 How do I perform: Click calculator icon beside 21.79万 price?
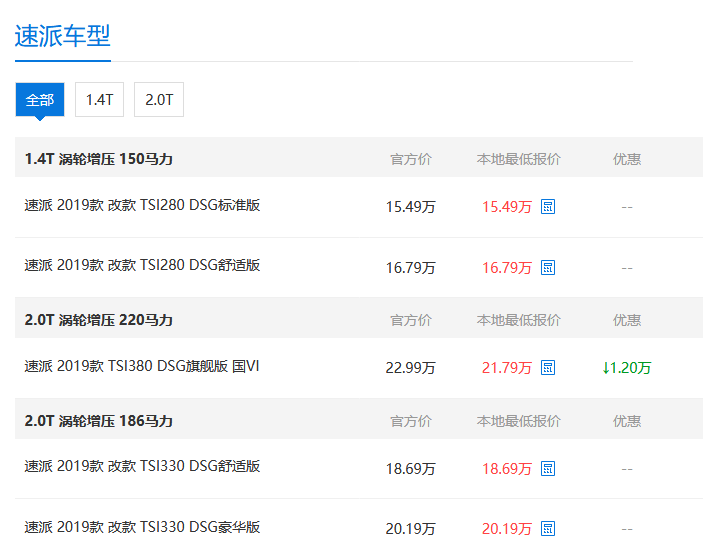(548, 368)
